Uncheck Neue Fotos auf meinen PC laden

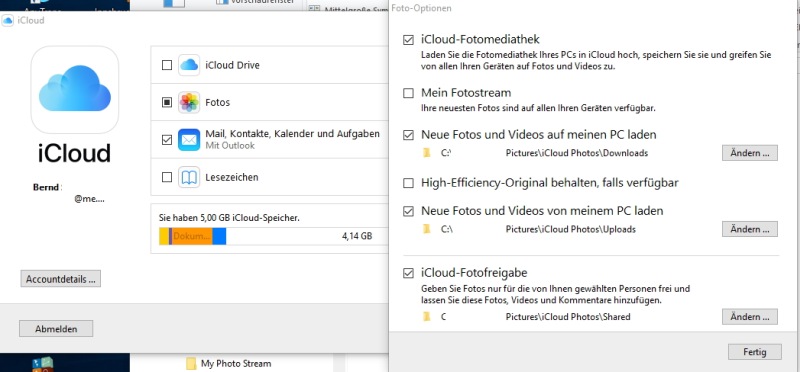tap(408, 135)
